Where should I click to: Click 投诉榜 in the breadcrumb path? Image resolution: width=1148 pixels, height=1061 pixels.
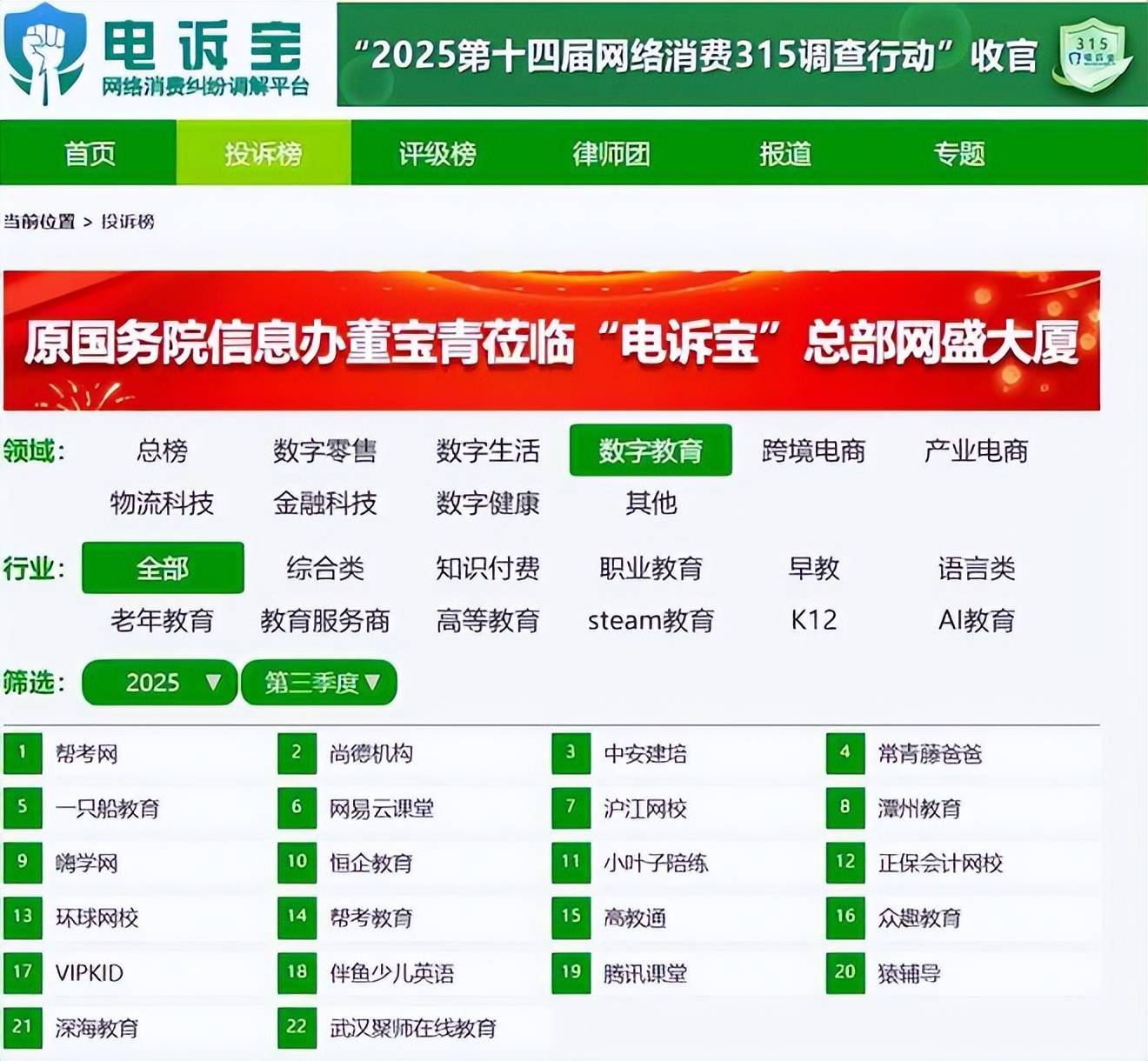(x=128, y=222)
